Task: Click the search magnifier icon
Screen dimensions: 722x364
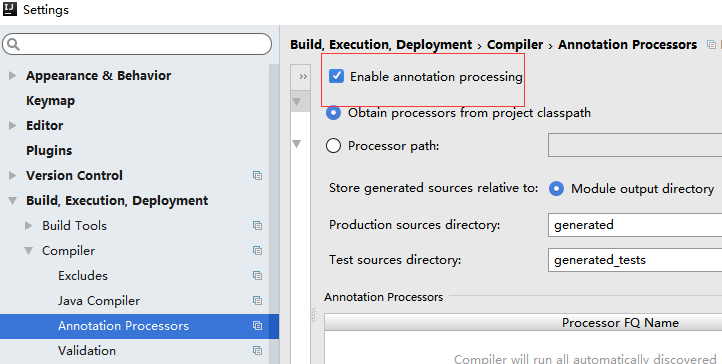Action: (x=13, y=44)
